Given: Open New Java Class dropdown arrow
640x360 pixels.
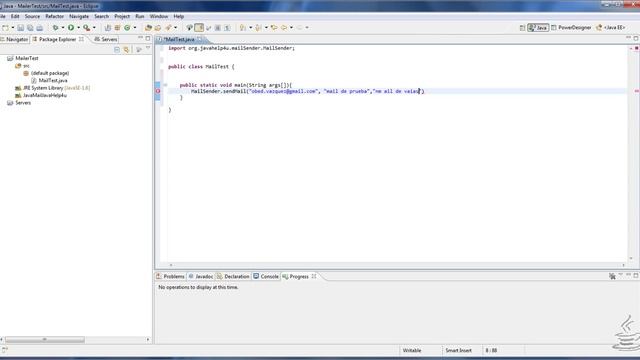Looking at the screenshot, I should (135, 27).
